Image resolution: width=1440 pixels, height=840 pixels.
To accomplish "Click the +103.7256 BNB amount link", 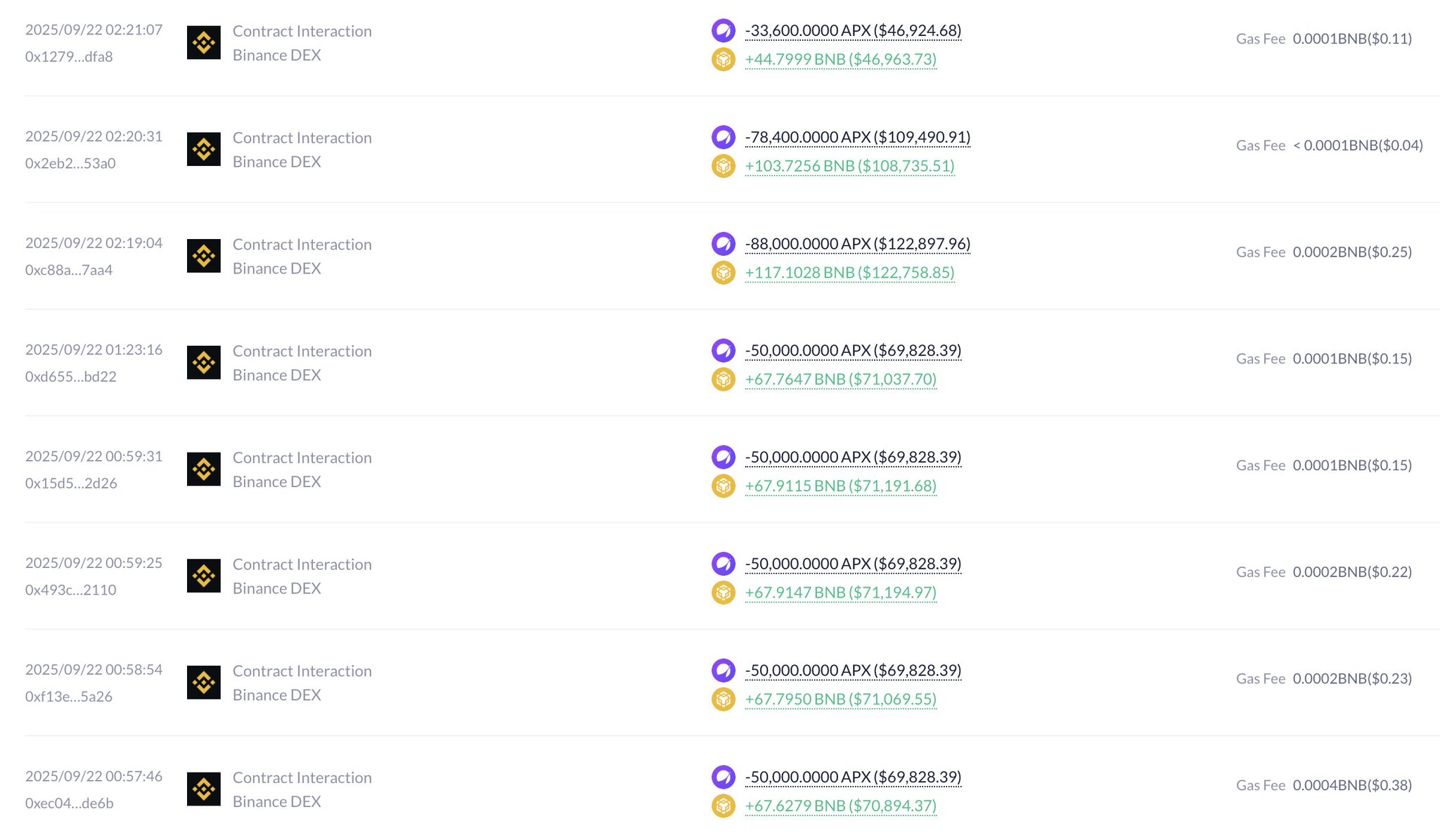I will (x=849, y=166).
